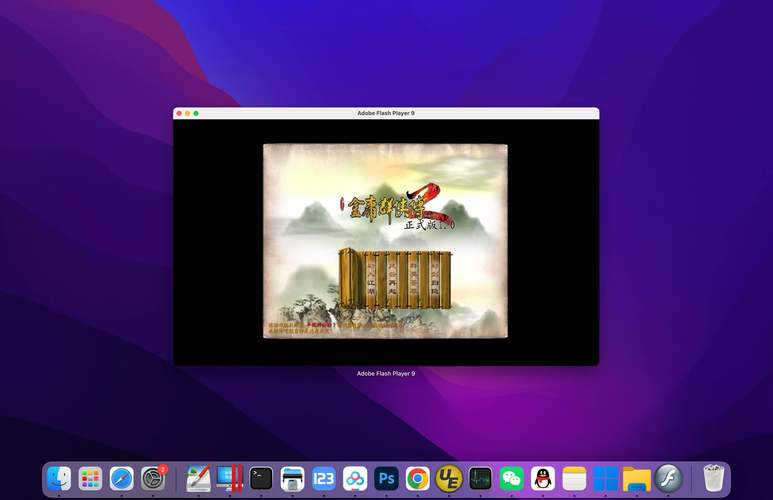
Task: Open the Windows 11 logo icon
Action: pos(605,478)
